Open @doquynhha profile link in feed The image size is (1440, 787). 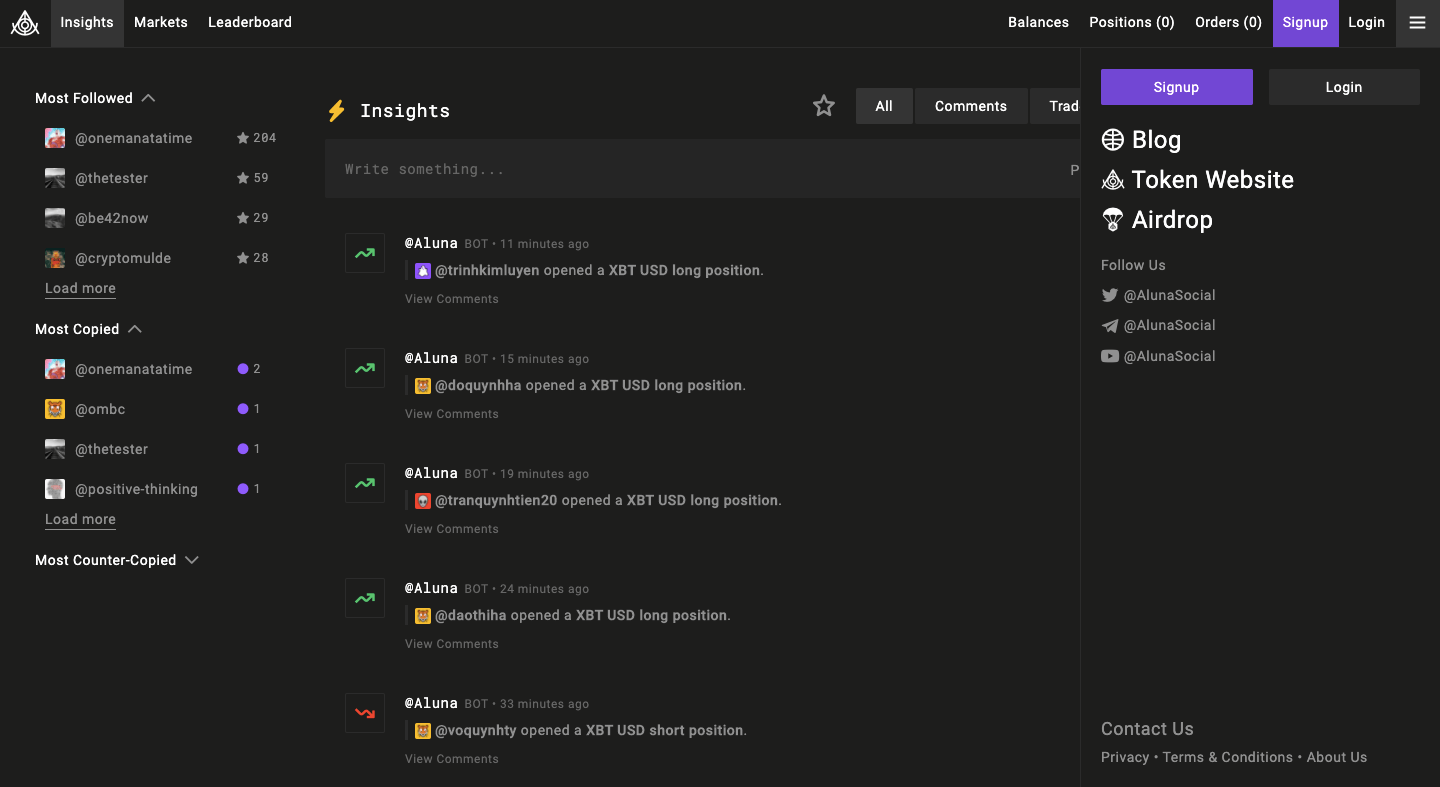478,386
